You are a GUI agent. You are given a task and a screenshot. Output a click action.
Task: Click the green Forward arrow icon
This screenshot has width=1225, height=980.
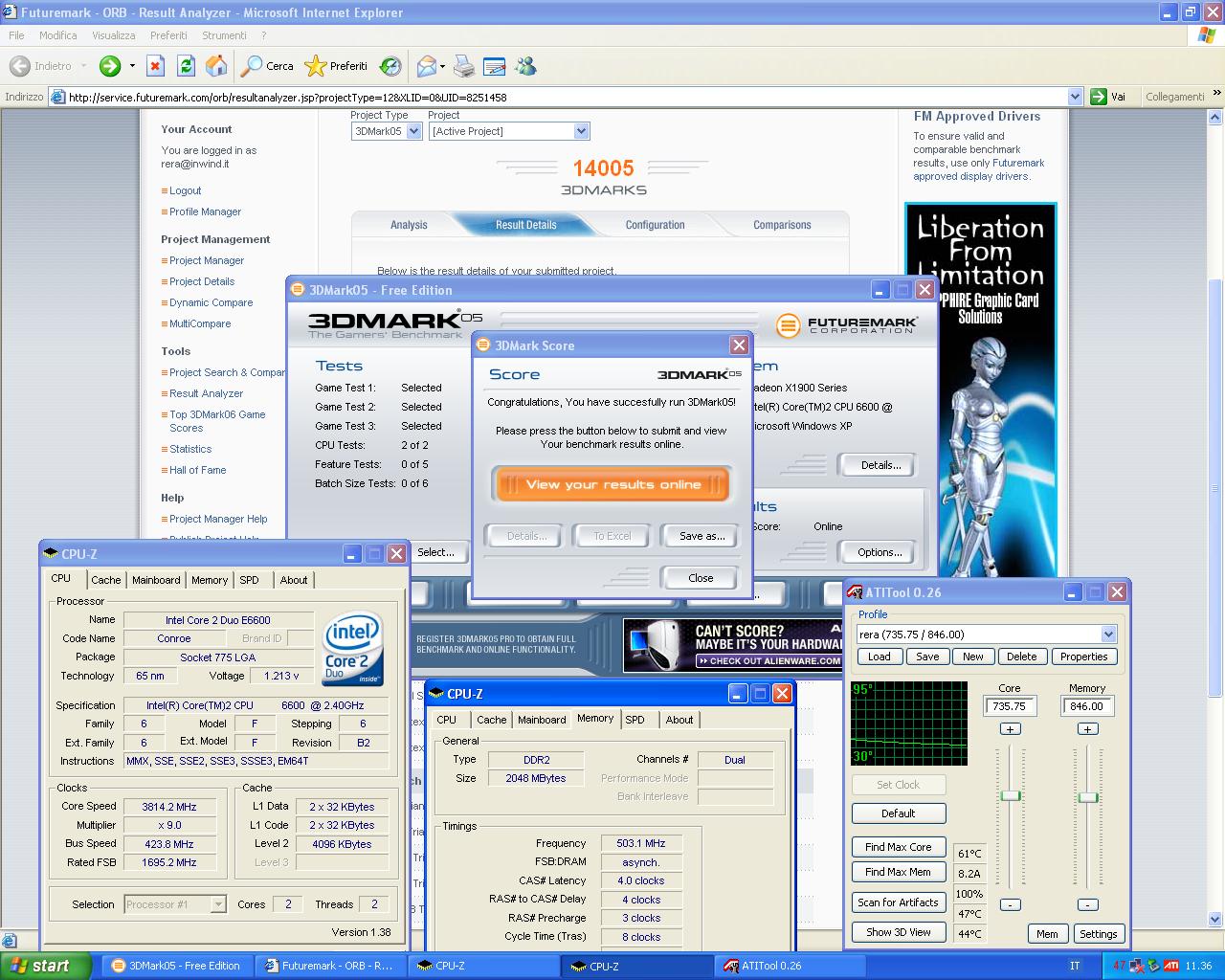click(110, 66)
